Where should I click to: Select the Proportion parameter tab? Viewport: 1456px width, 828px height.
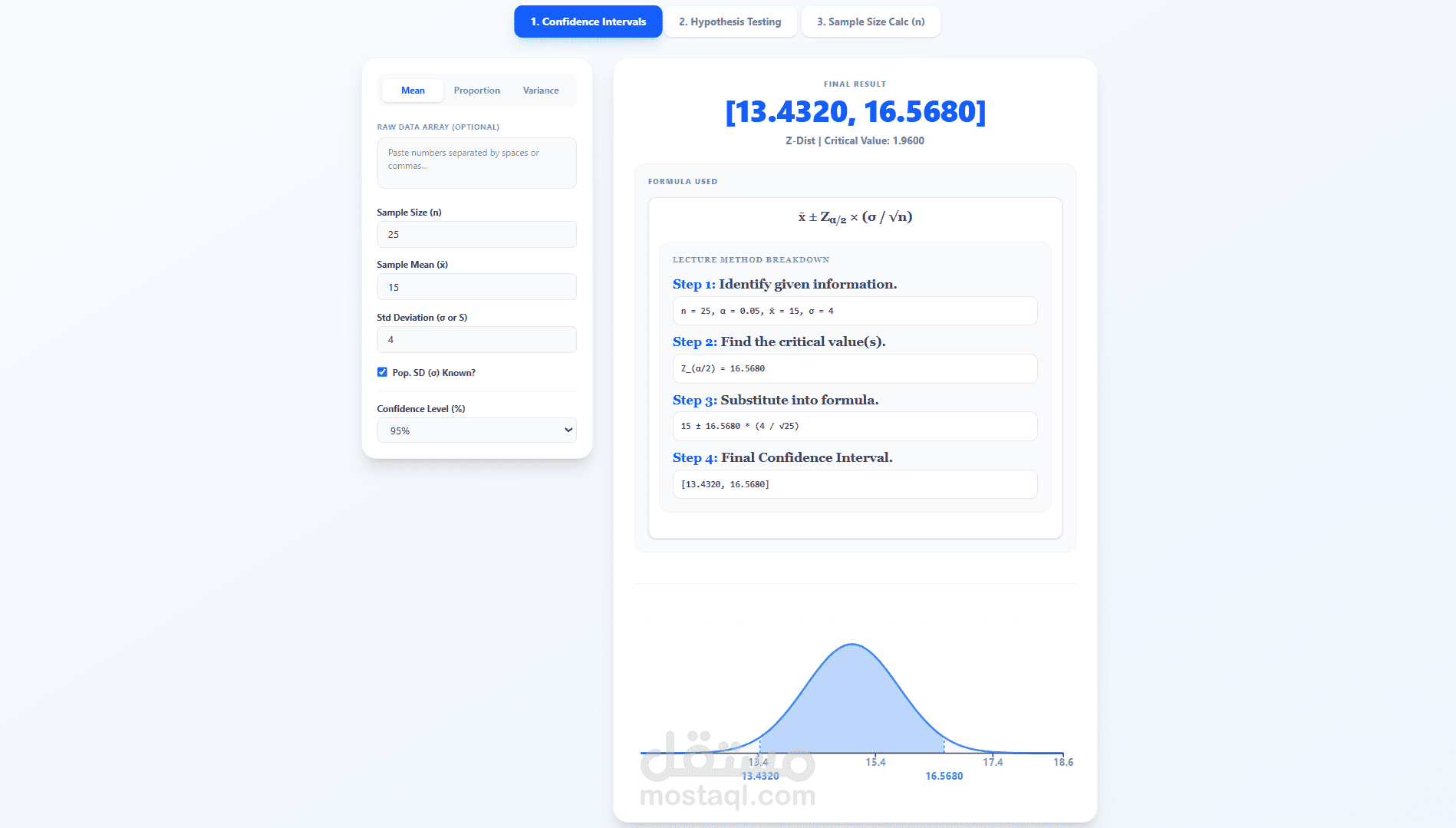(x=477, y=91)
